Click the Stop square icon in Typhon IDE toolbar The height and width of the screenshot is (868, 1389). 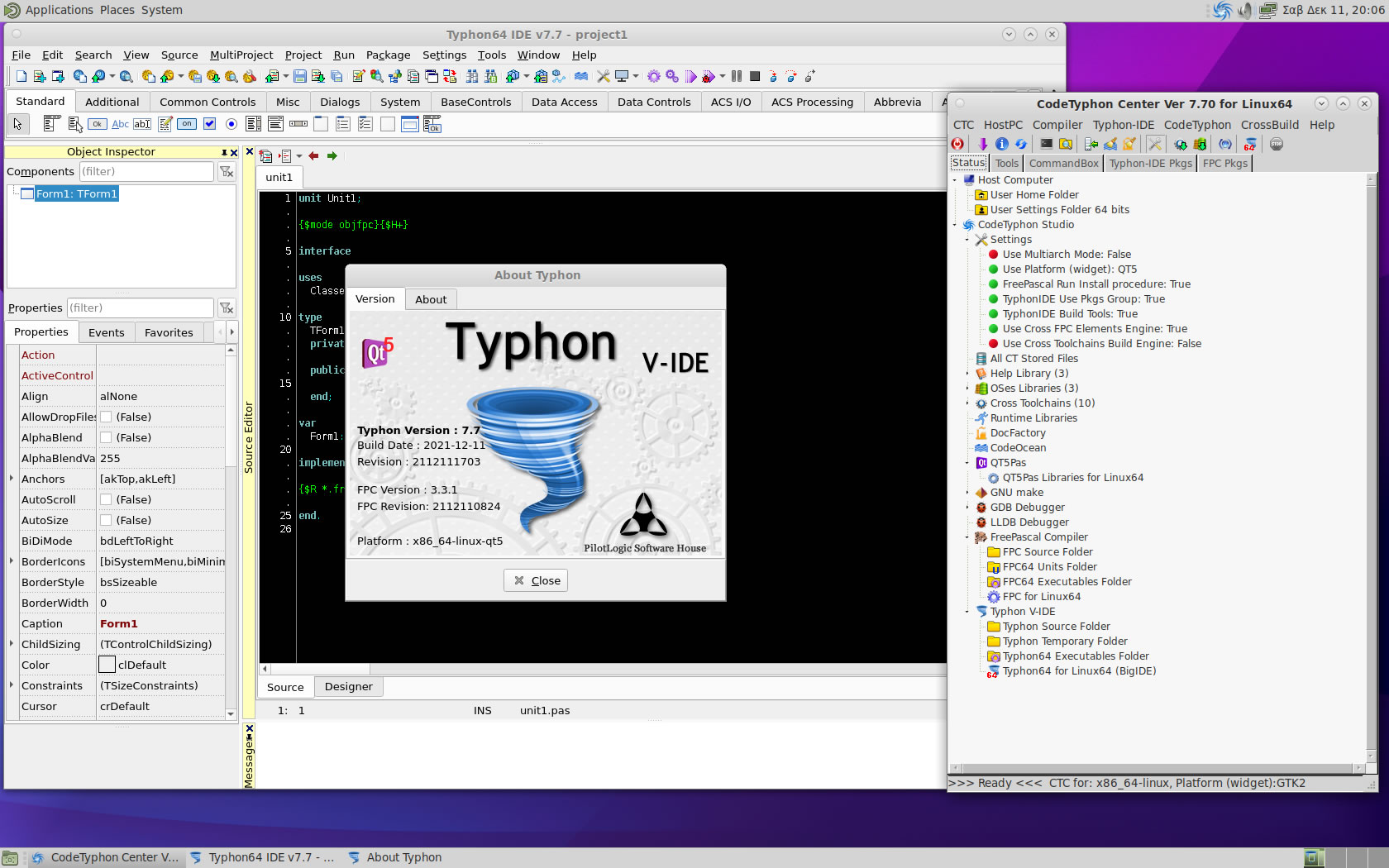(755, 76)
